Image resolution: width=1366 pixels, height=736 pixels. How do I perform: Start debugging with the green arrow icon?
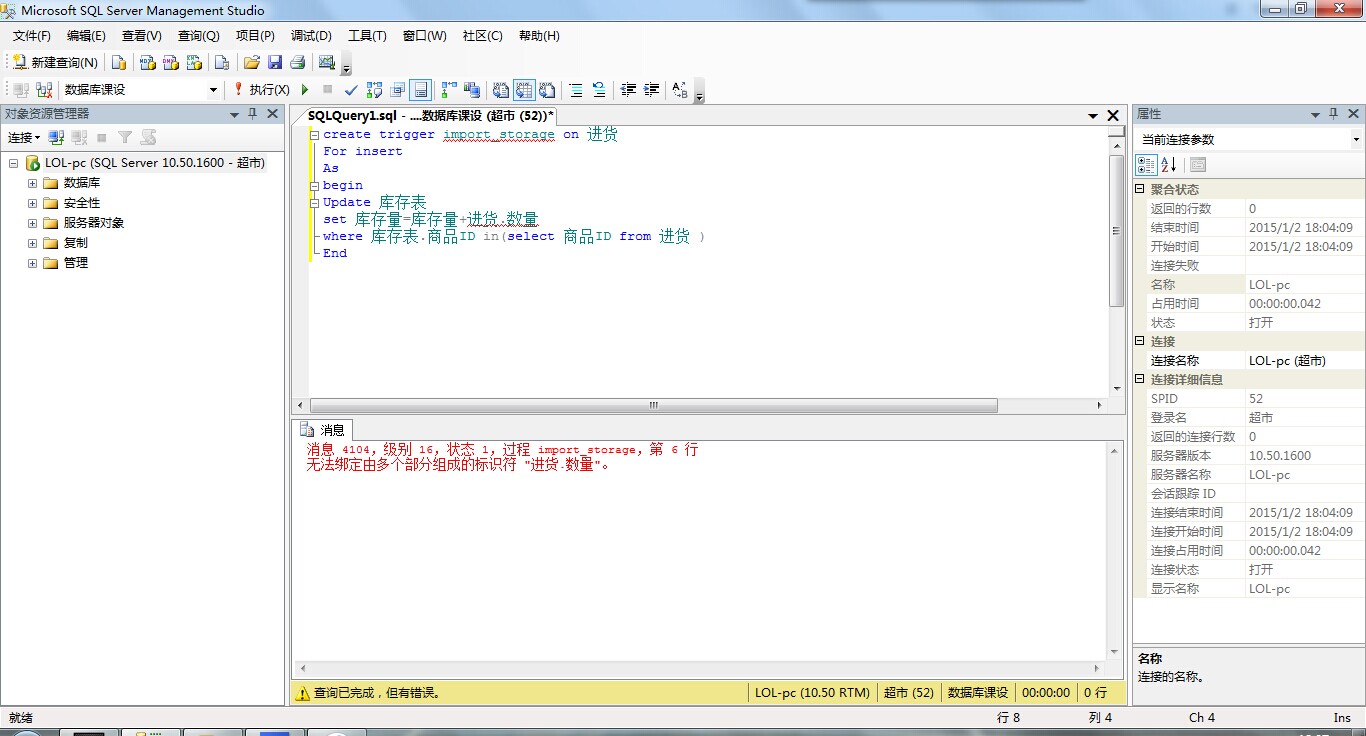pyautogui.click(x=306, y=90)
